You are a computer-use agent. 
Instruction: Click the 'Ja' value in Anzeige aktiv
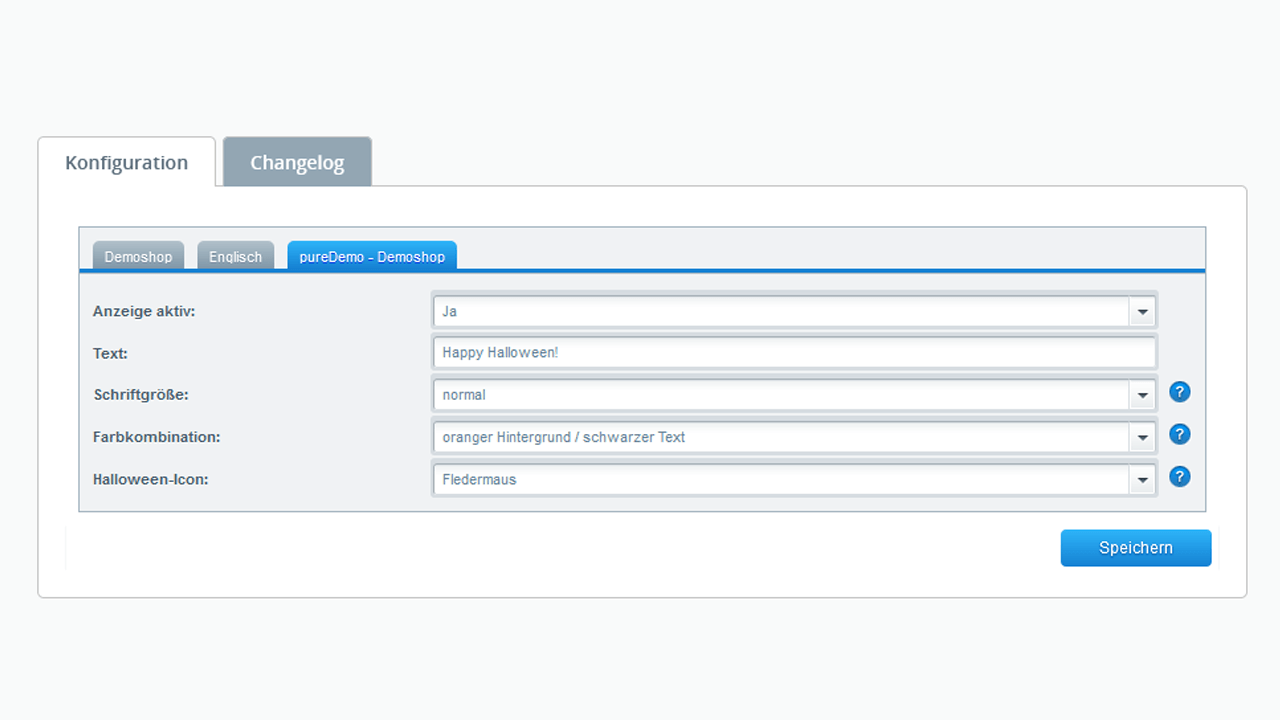point(450,311)
